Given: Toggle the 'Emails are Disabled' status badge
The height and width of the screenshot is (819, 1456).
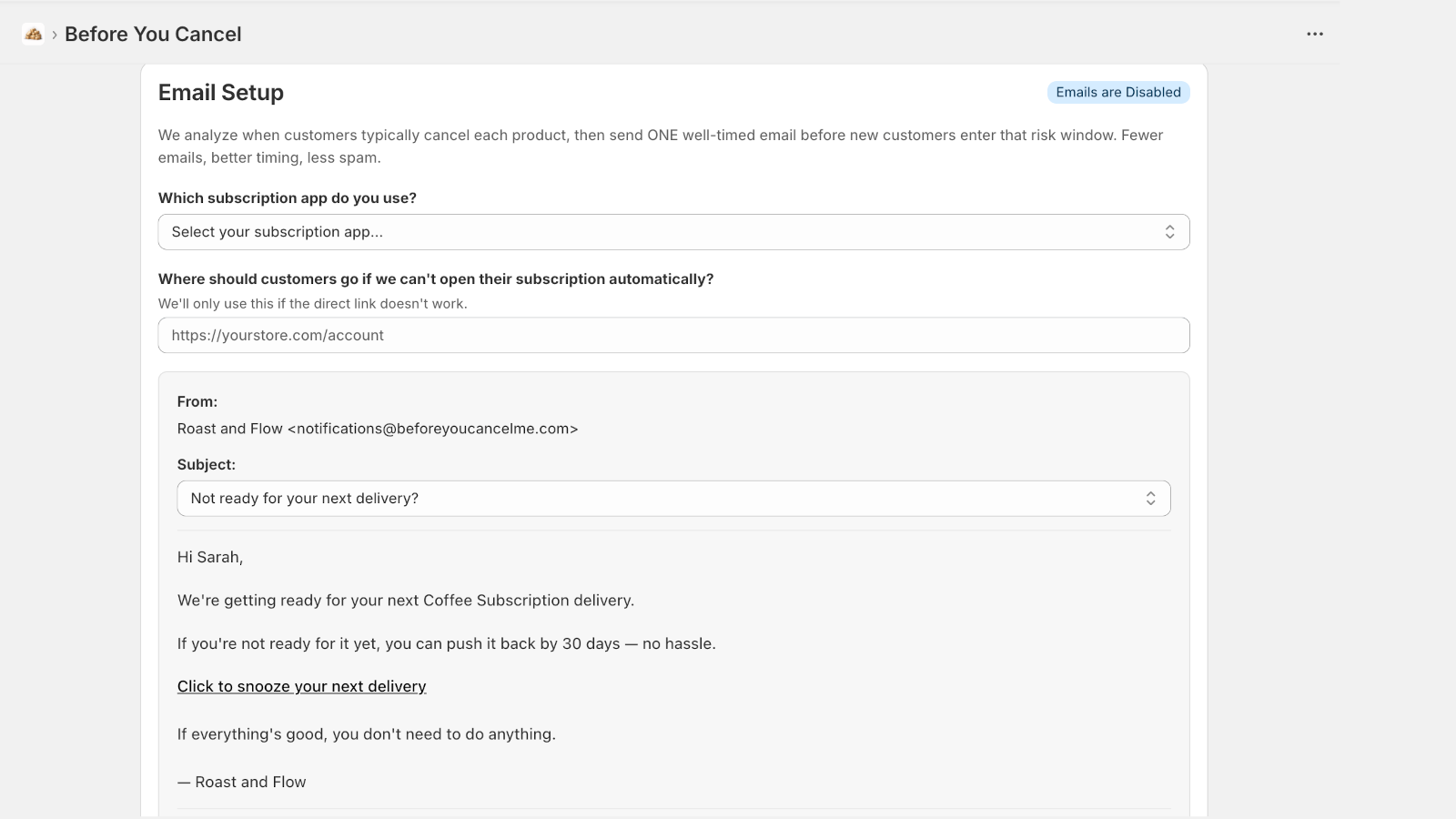Looking at the screenshot, I should click(1117, 92).
